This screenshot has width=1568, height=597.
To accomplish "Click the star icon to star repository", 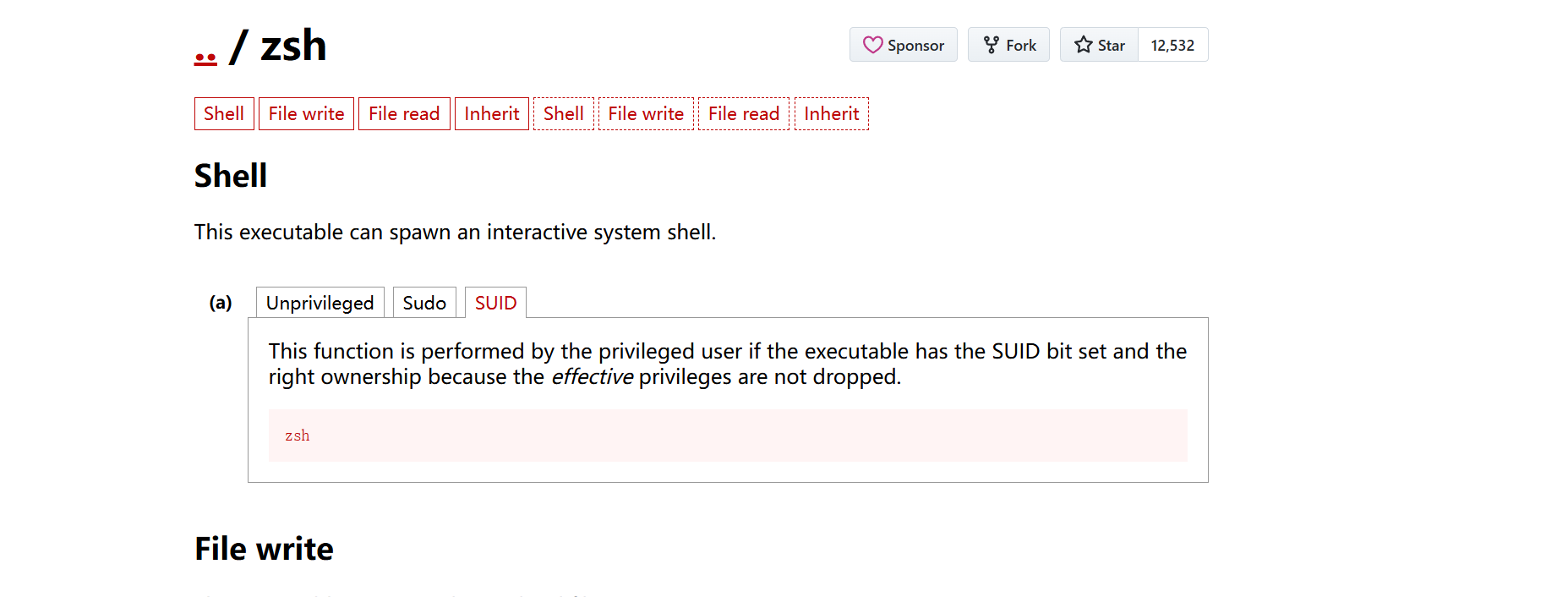I will [1083, 45].
